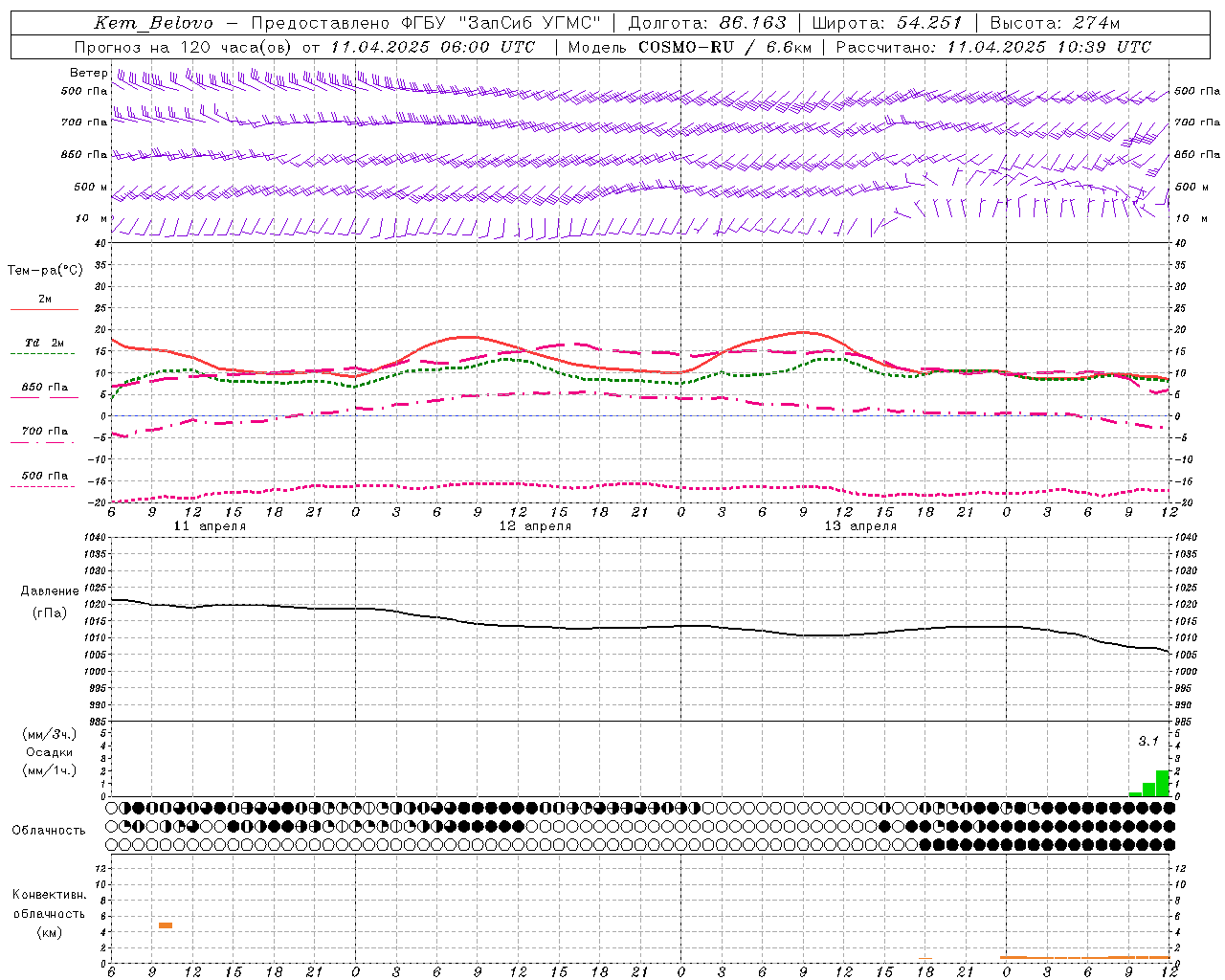Click the 2м temperature legend entry

[45, 300]
